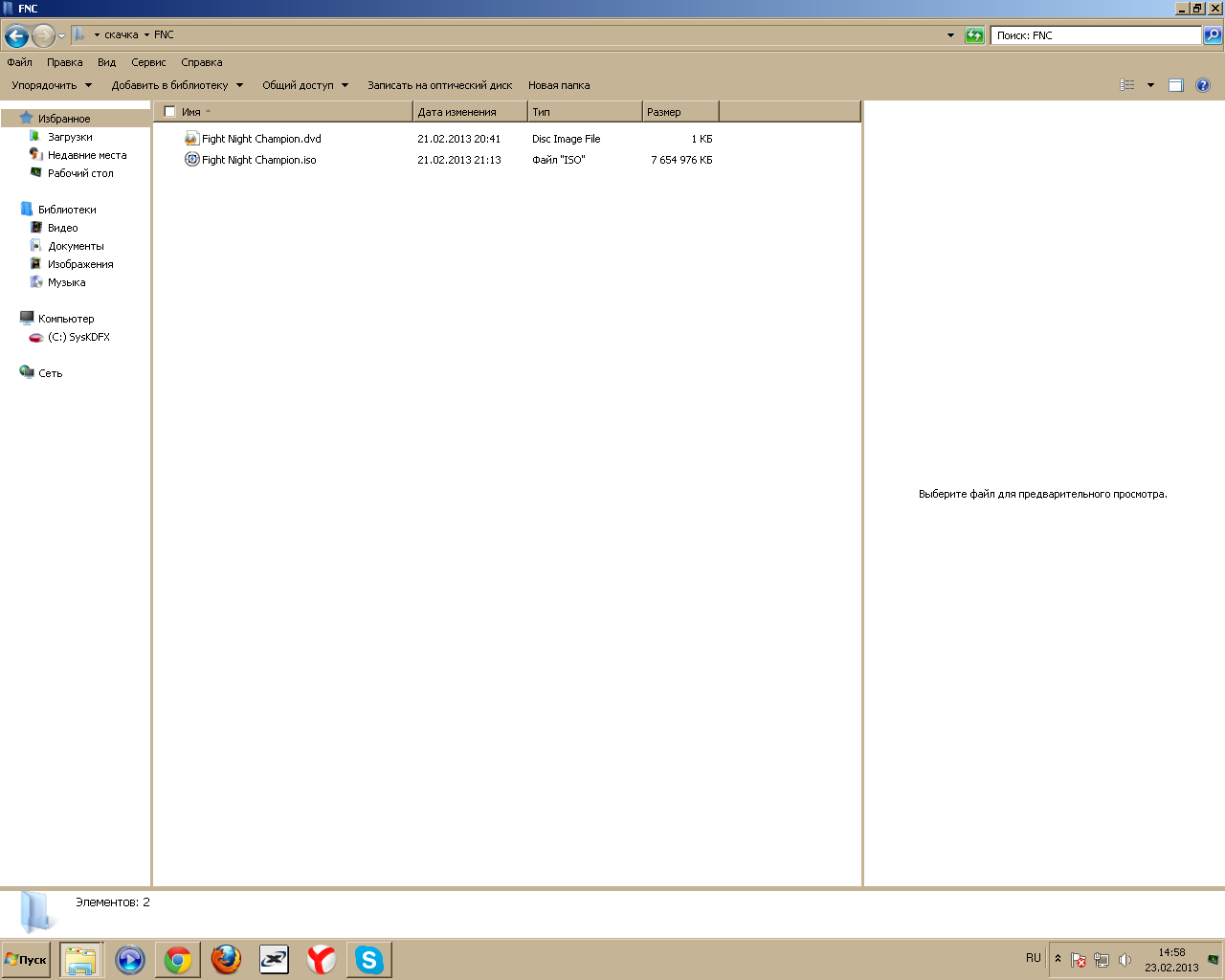Expand the arrow before FNC in address bar

146,35
